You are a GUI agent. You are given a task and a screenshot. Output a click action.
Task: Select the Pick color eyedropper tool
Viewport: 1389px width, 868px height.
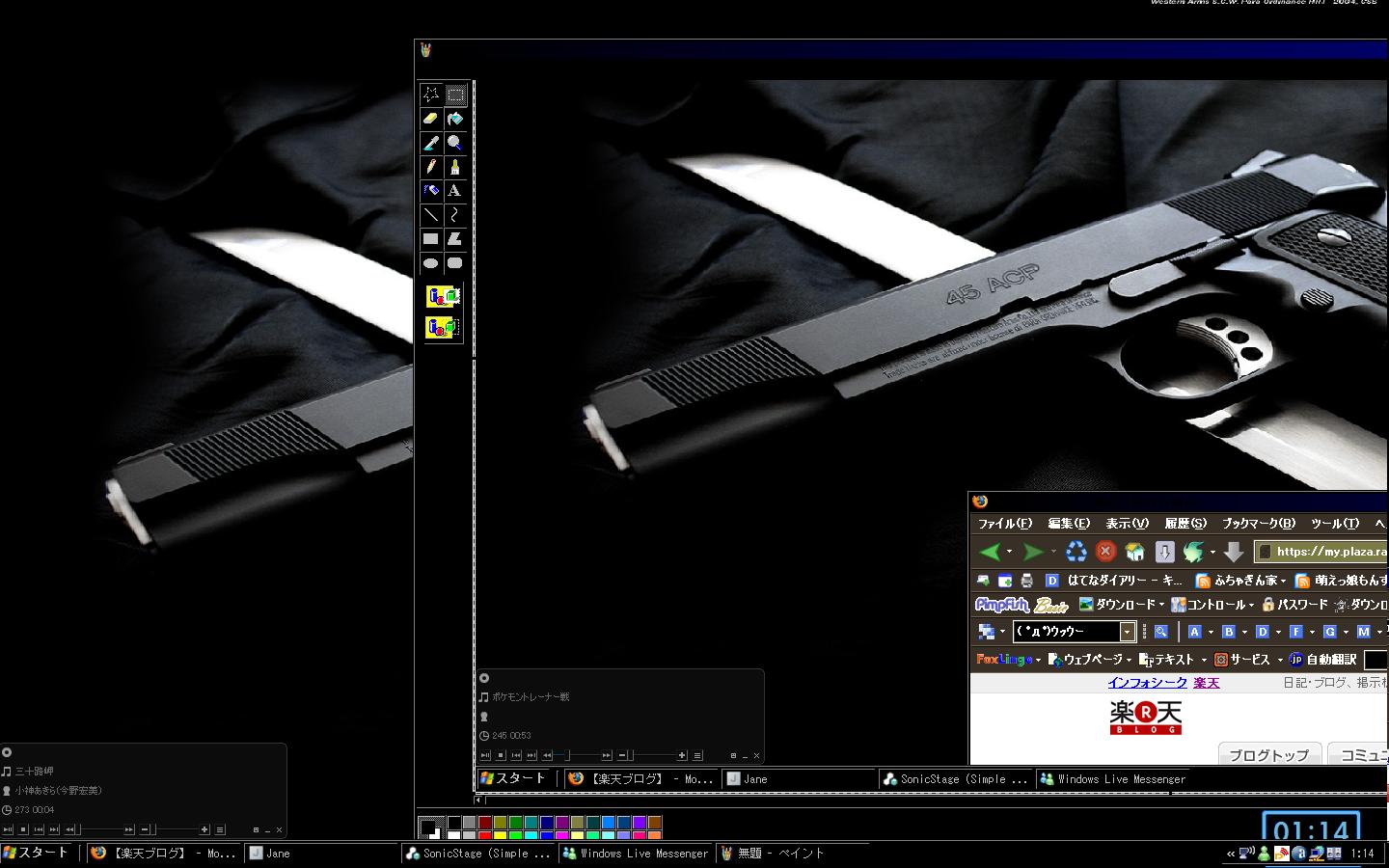coord(431,142)
